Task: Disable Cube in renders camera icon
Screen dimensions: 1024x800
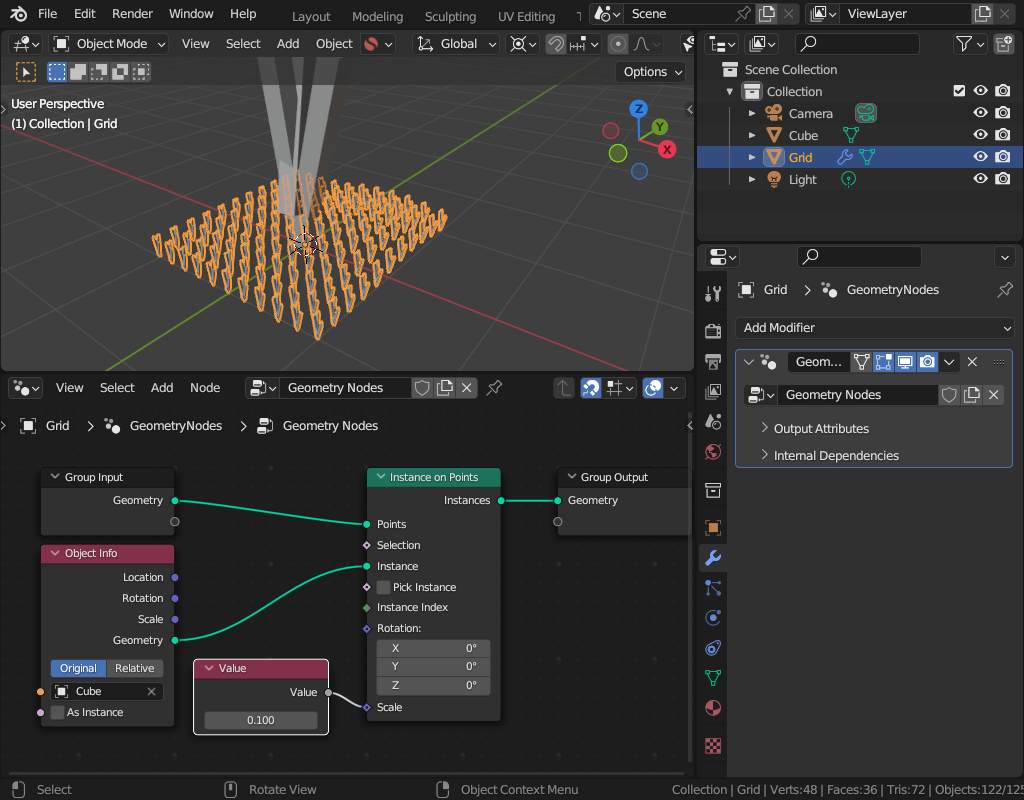Action: point(1002,135)
